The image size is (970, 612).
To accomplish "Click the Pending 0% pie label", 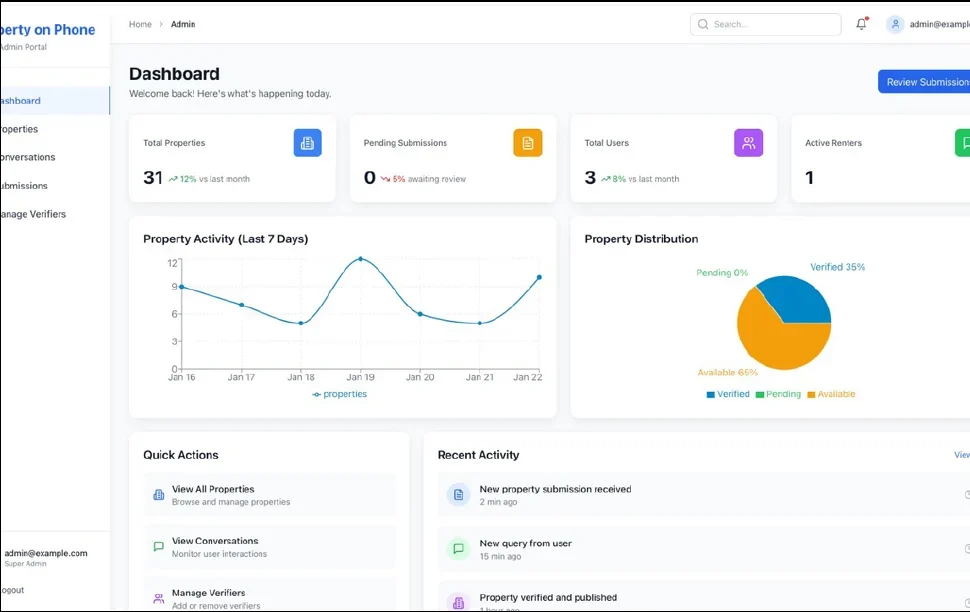I will (722, 273).
